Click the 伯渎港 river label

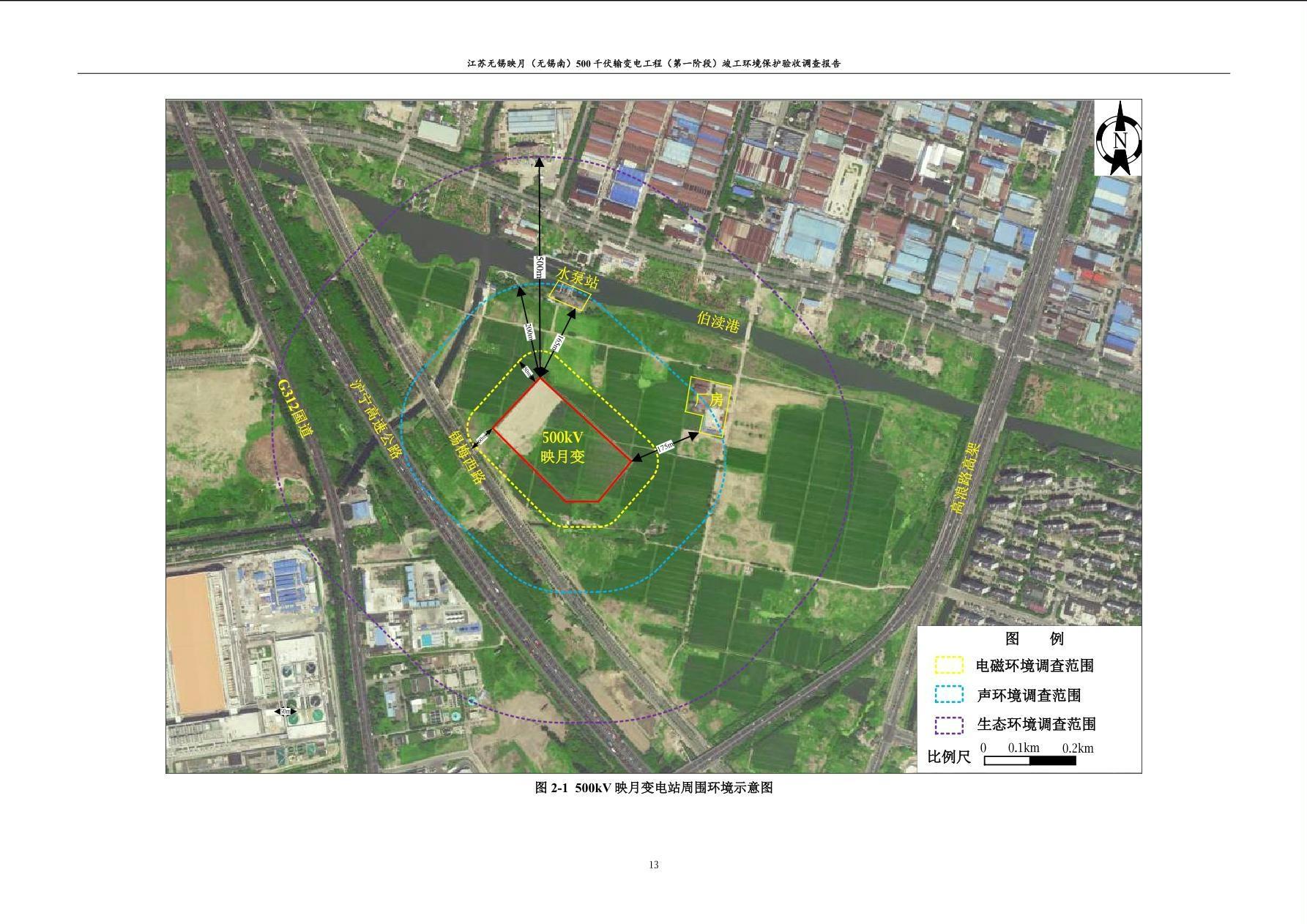pos(718,321)
